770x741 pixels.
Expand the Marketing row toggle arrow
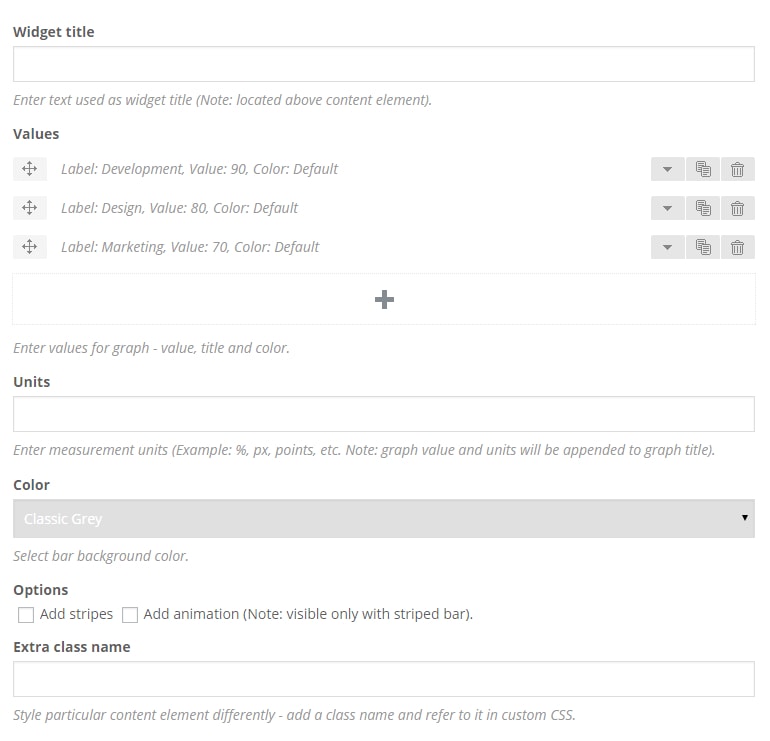(x=667, y=247)
